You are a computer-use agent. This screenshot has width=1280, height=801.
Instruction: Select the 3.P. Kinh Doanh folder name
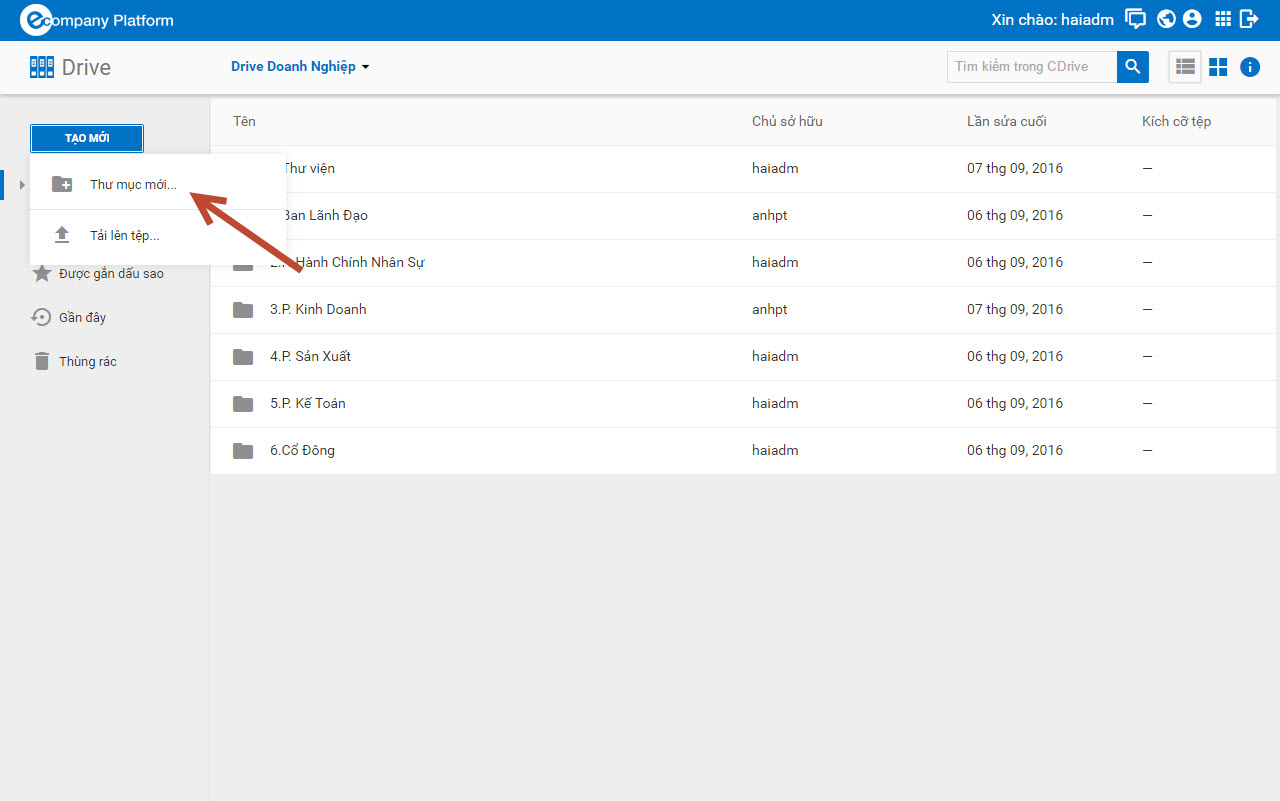click(318, 309)
